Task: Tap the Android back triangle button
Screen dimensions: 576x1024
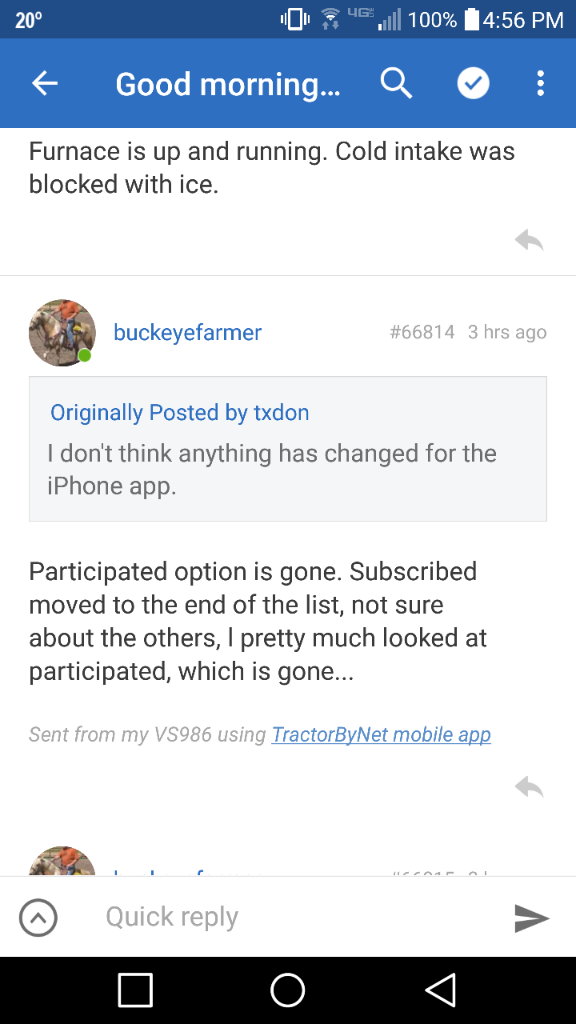Action: coord(440,990)
